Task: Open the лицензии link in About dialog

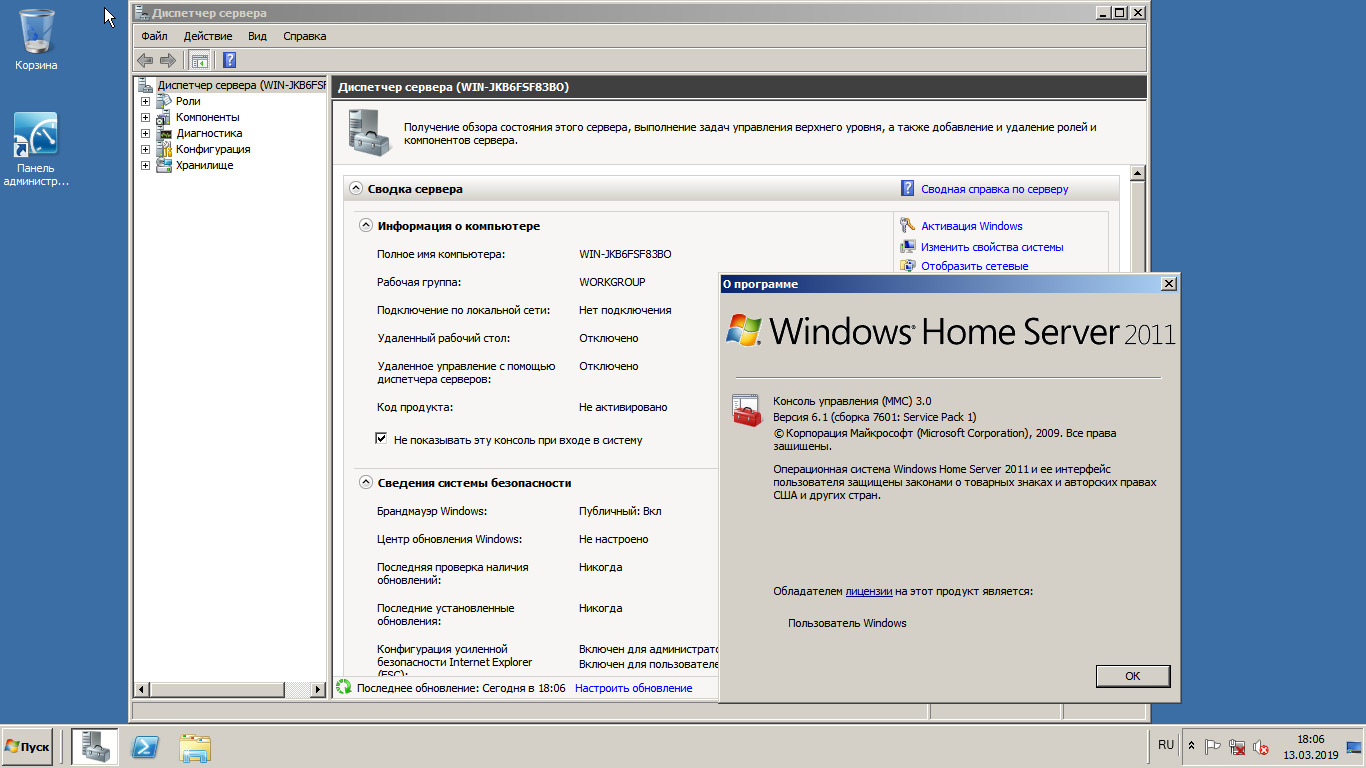Action: point(869,591)
